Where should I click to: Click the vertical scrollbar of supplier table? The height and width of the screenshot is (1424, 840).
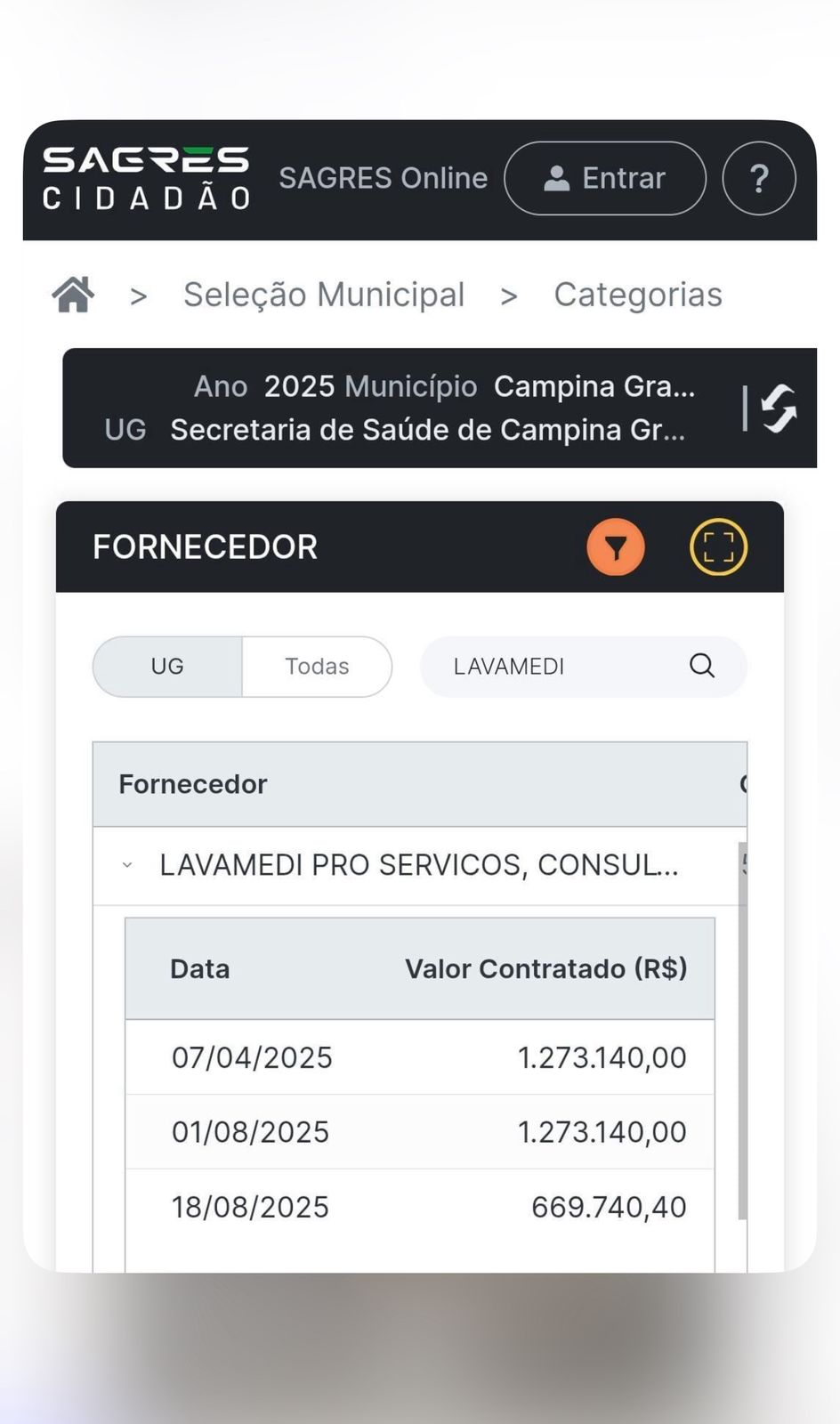[742, 1023]
